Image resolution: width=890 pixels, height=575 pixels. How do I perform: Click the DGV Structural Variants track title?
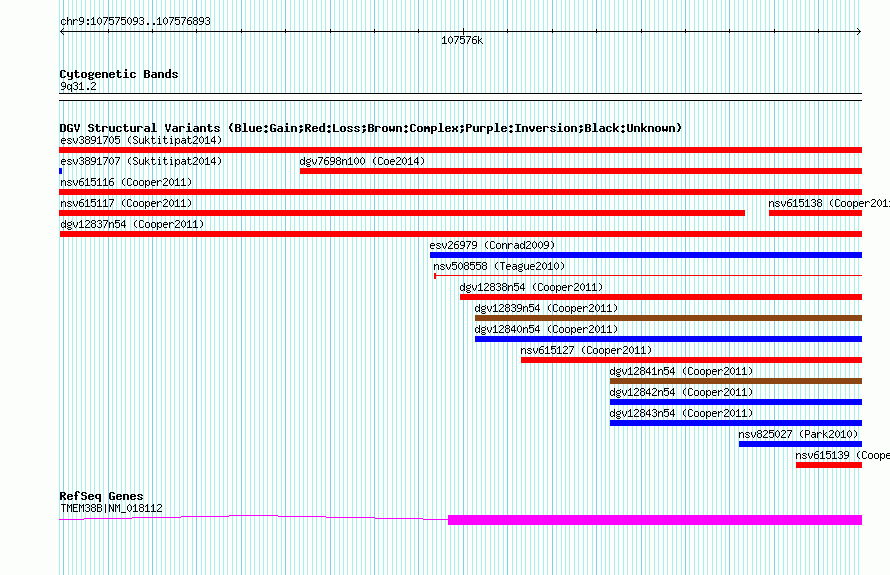(x=371, y=128)
